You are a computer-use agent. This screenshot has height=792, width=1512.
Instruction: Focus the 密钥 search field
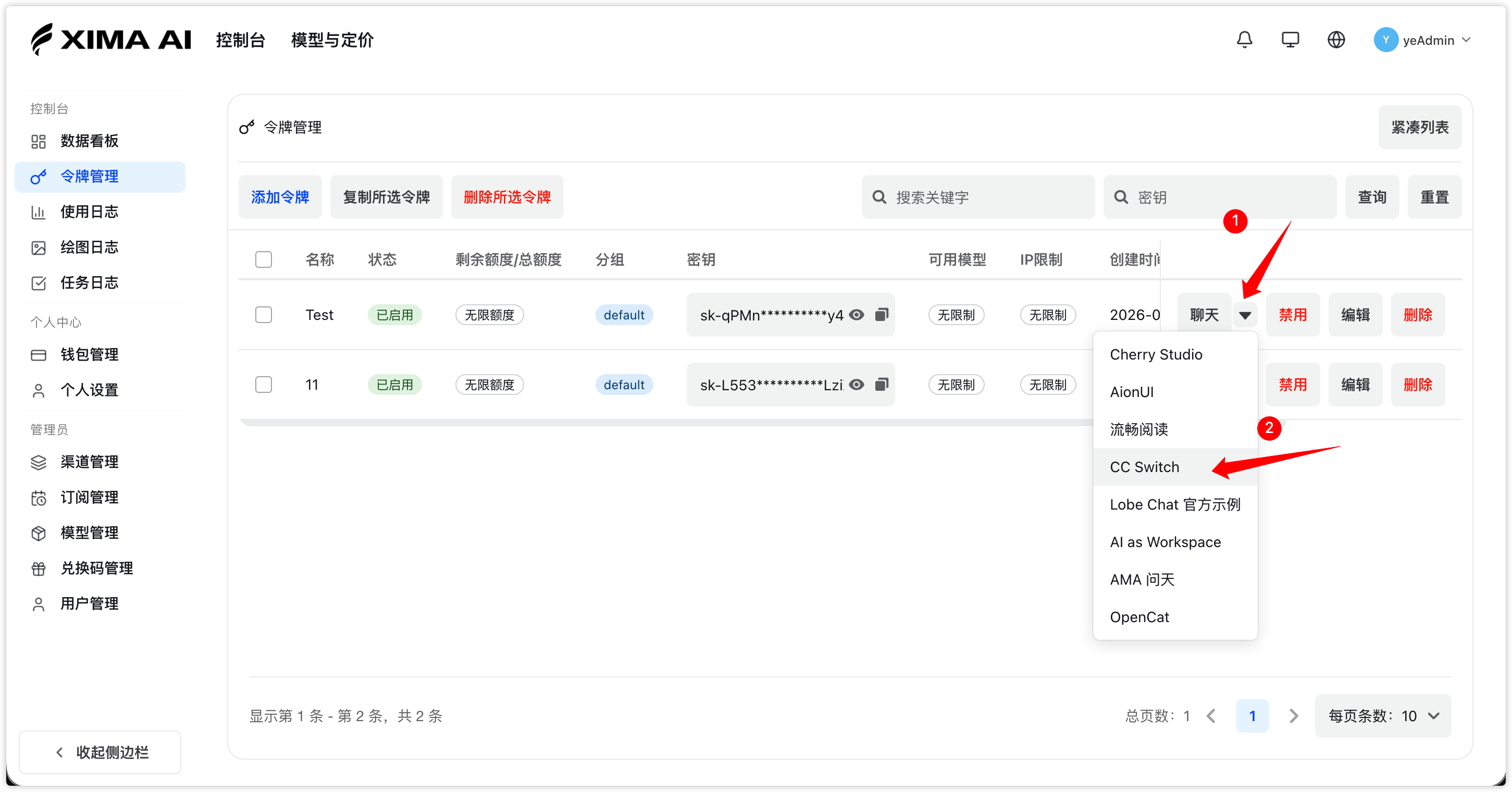pyautogui.click(x=1220, y=197)
